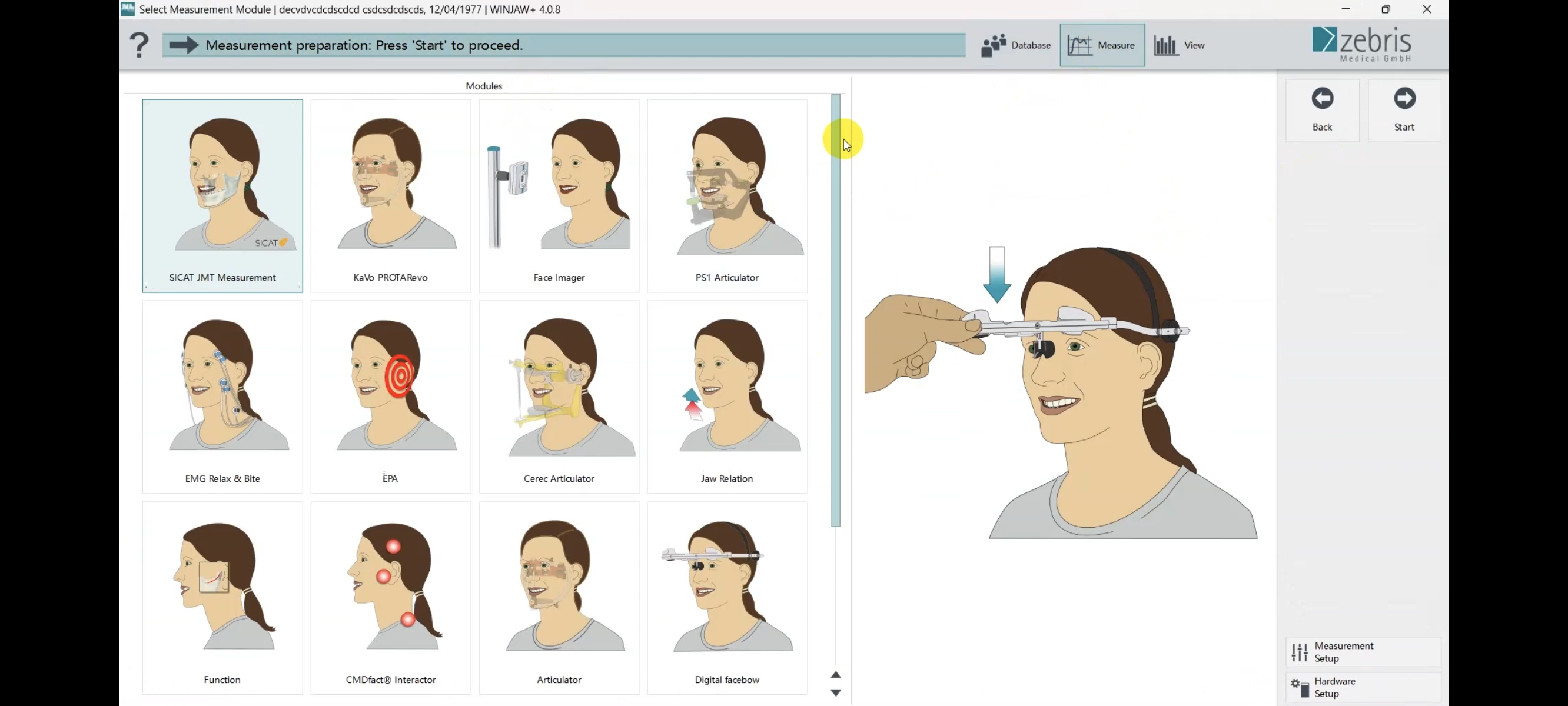The width and height of the screenshot is (1568, 706).
Task: Switch to the View section
Action: (1179, 45)
